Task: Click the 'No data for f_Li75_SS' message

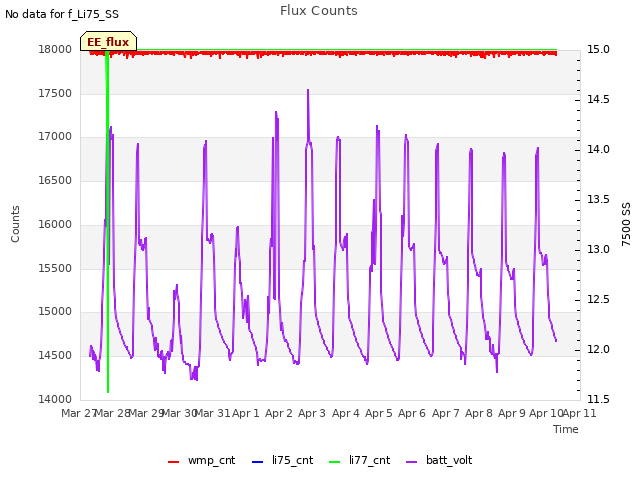Action: [62, 14]
